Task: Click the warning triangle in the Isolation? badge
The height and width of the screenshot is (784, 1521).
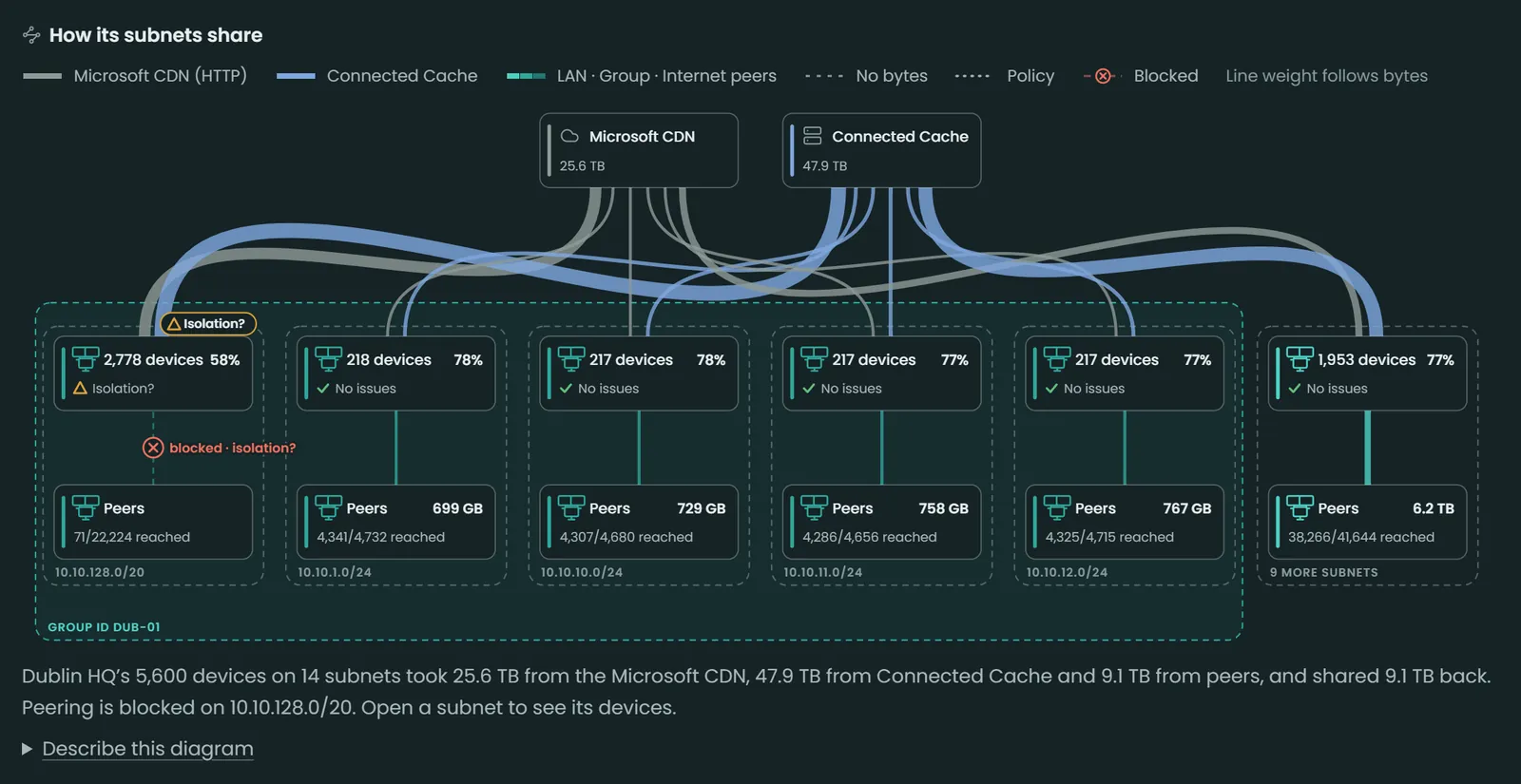Action: pyautogui.click(x=174, y=324)
